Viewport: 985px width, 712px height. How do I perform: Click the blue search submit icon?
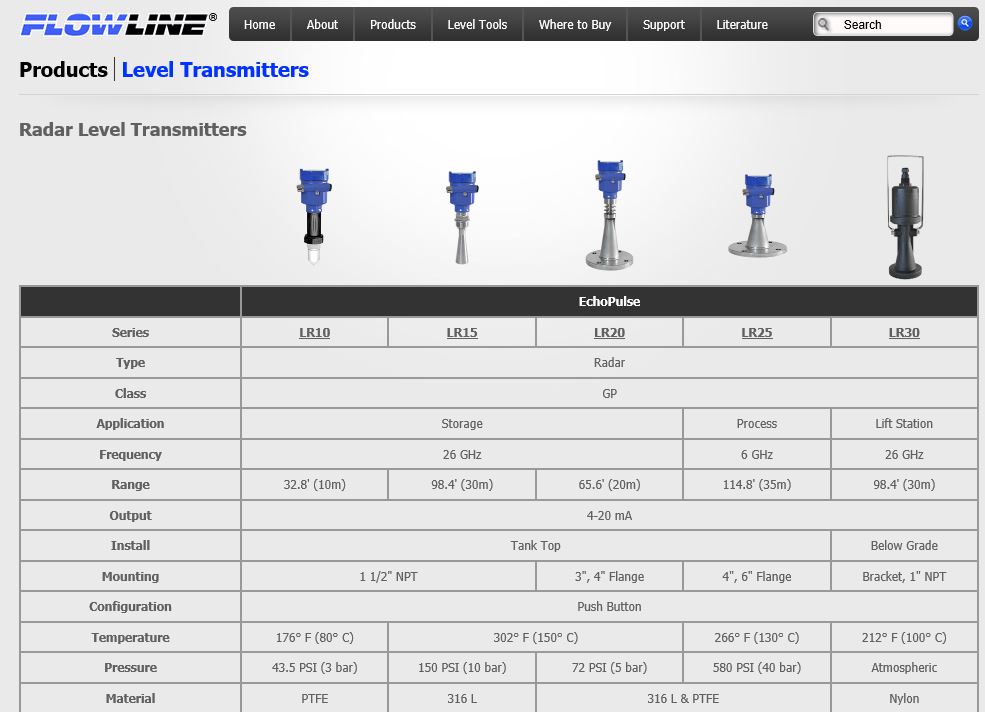click(x=965, y=24)
